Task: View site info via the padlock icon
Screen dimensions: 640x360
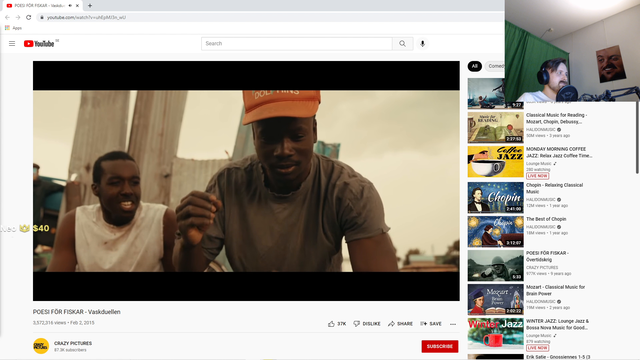Action: coord(42,18)
